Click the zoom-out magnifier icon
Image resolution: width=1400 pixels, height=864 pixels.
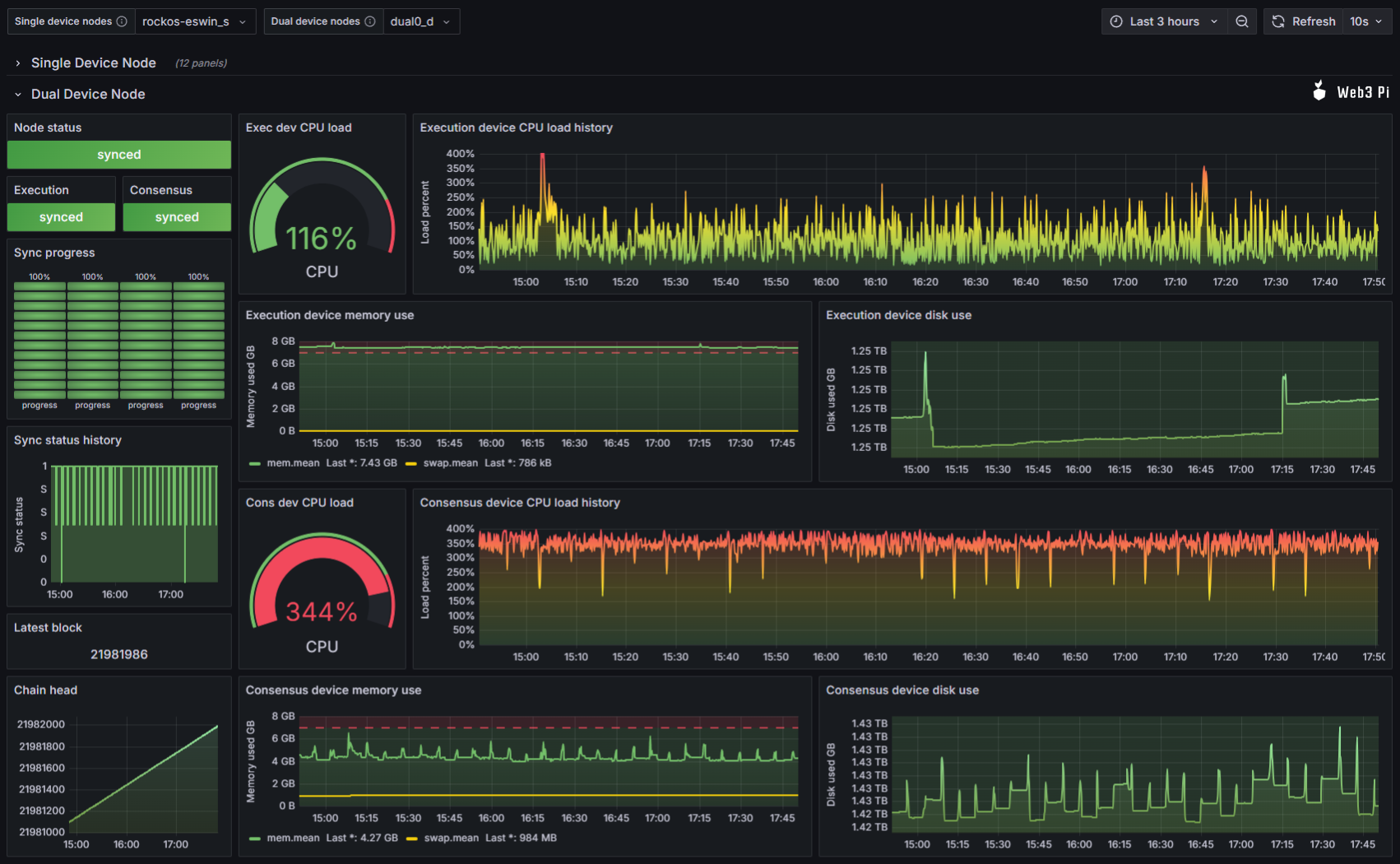pyautogui.click(x=1242, y=21)
